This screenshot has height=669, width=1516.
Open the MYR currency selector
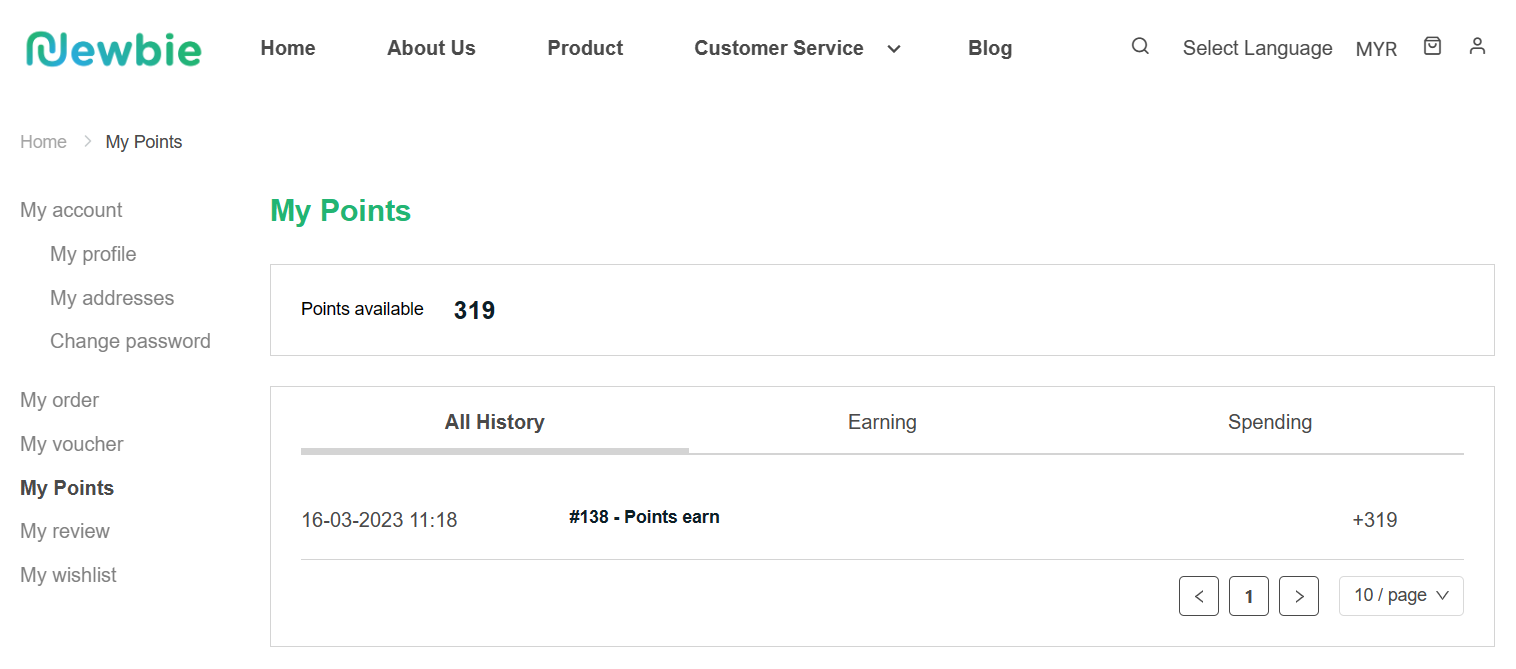pos(1376,49)
